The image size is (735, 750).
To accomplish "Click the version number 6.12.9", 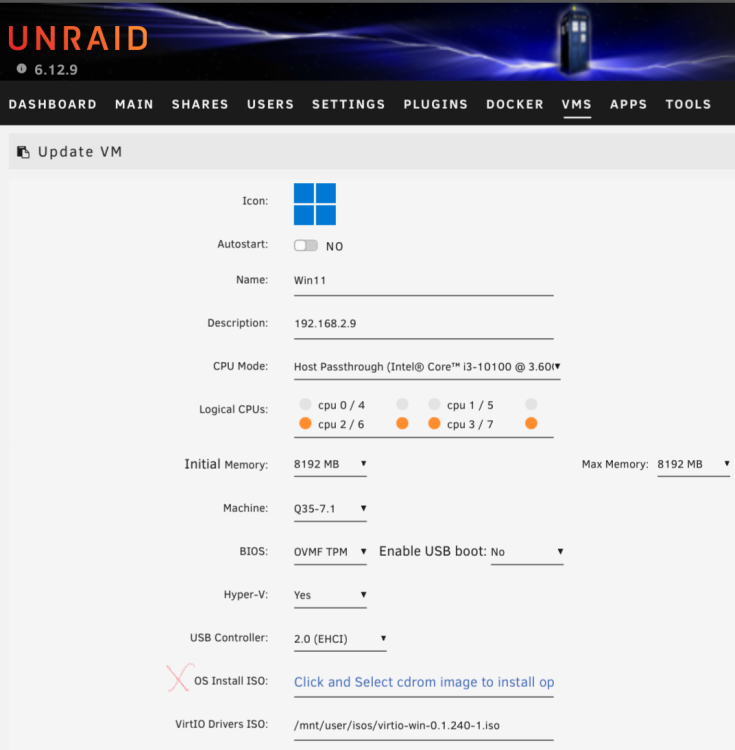I will pyautogui.click(x=56, y=70).
